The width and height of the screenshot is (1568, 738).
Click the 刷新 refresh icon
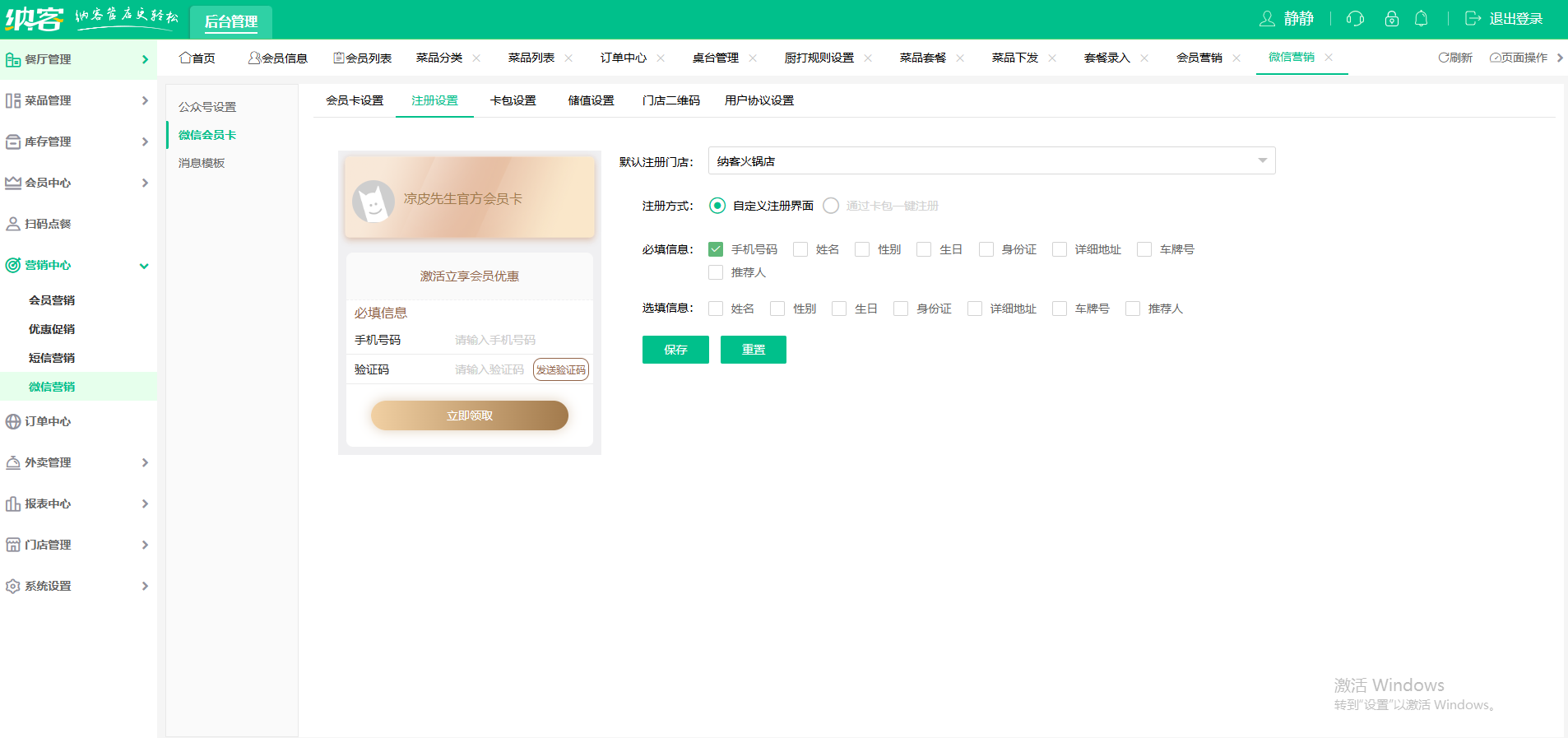[x=1443, y=58]
